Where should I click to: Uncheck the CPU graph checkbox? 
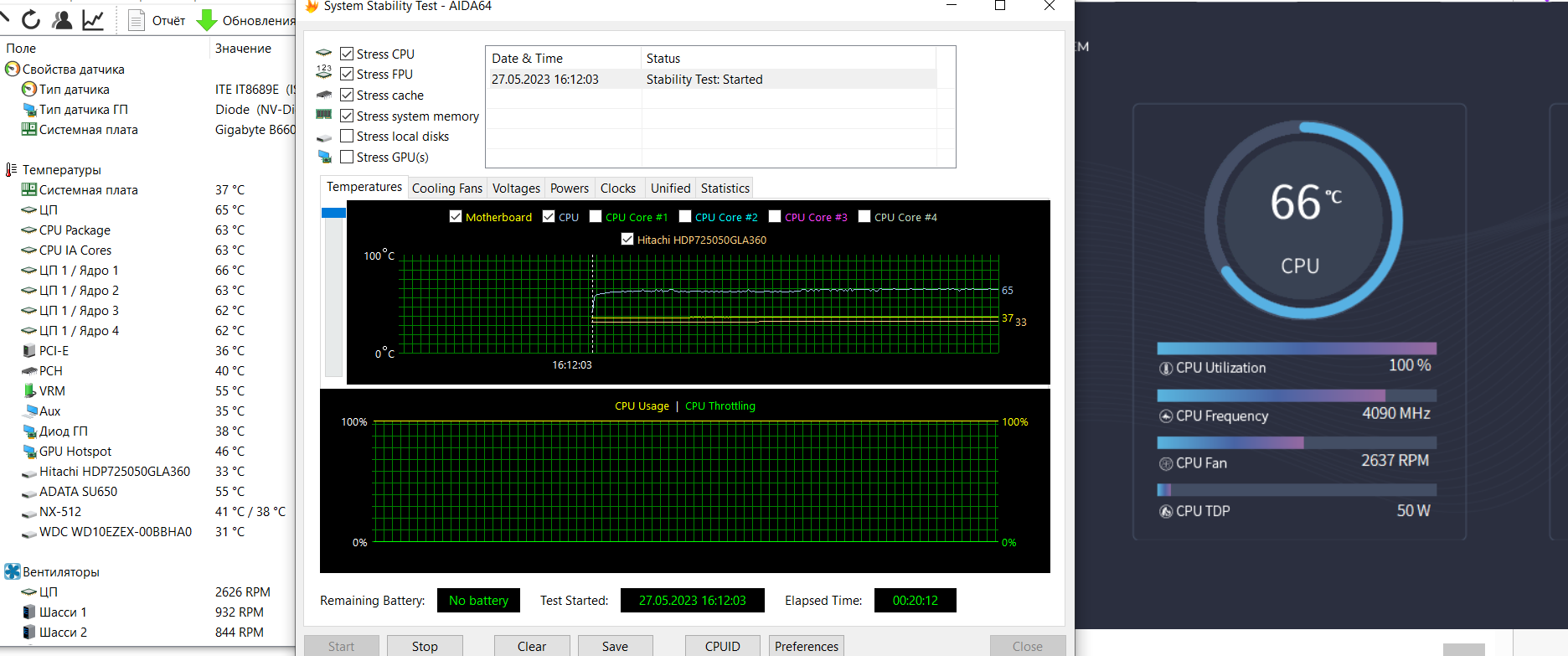tap(549, 216)
